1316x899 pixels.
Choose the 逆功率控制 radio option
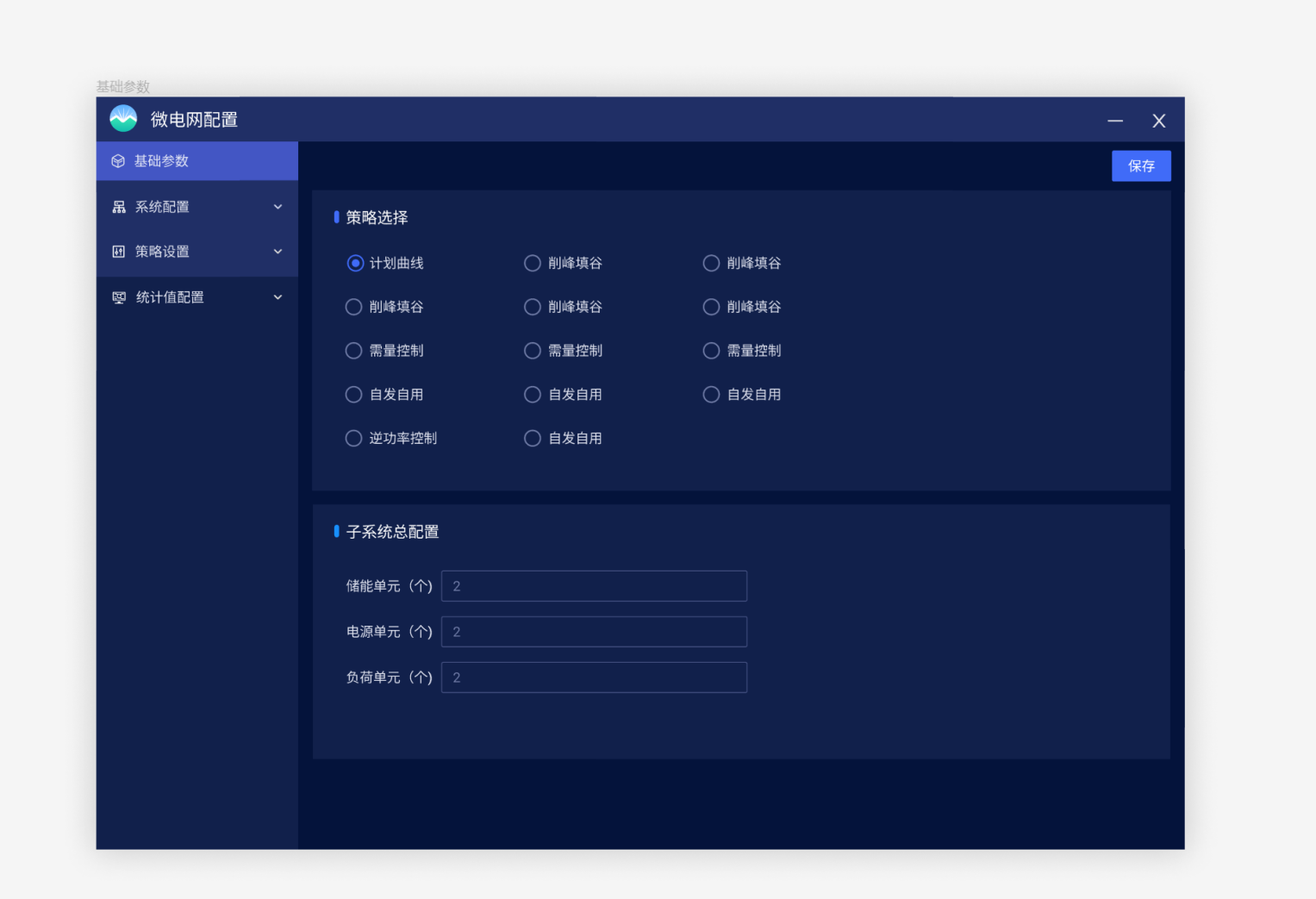pos(353,438)
